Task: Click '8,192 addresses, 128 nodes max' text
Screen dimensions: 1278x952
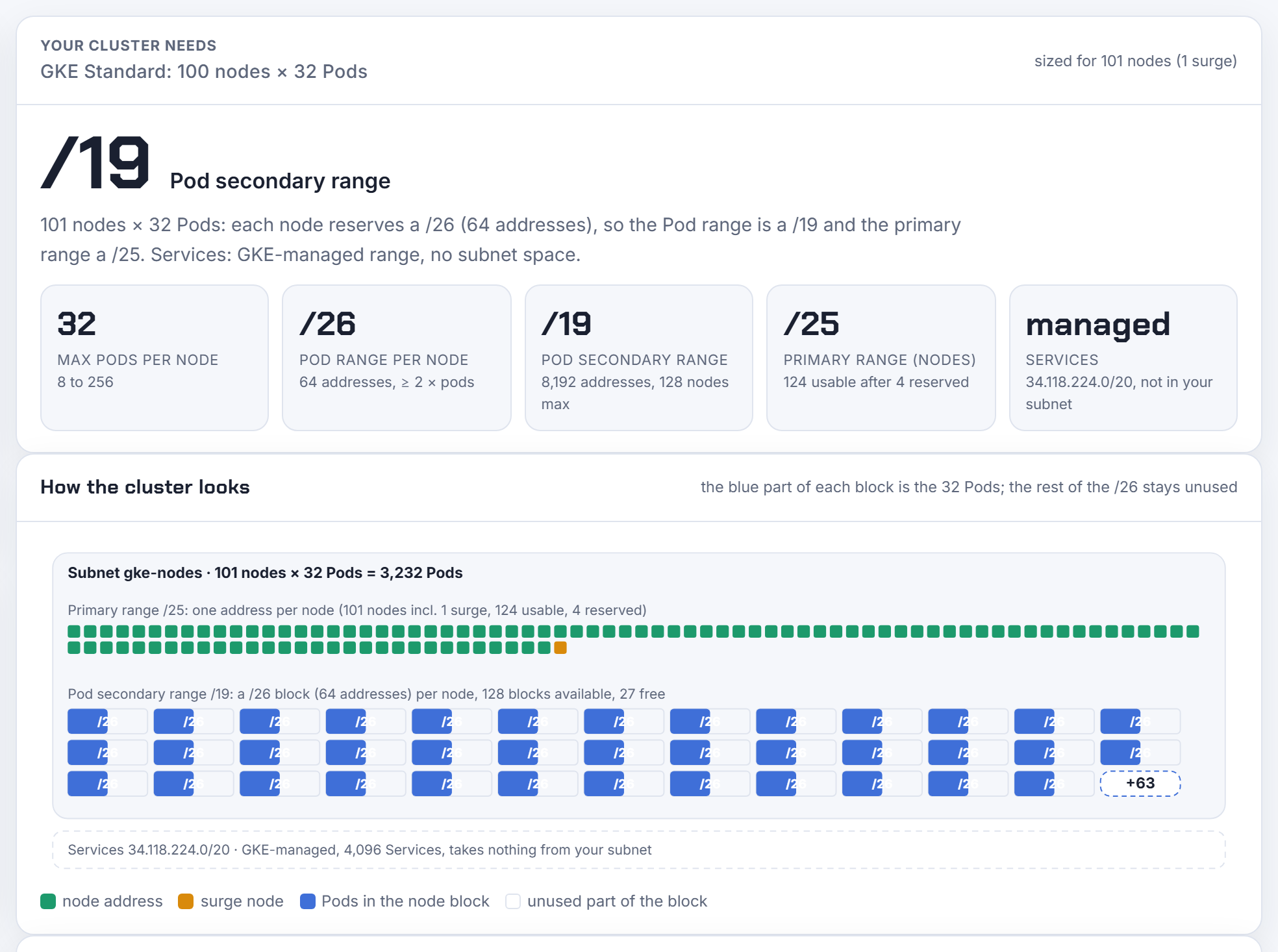Action: tap(635, 393)
